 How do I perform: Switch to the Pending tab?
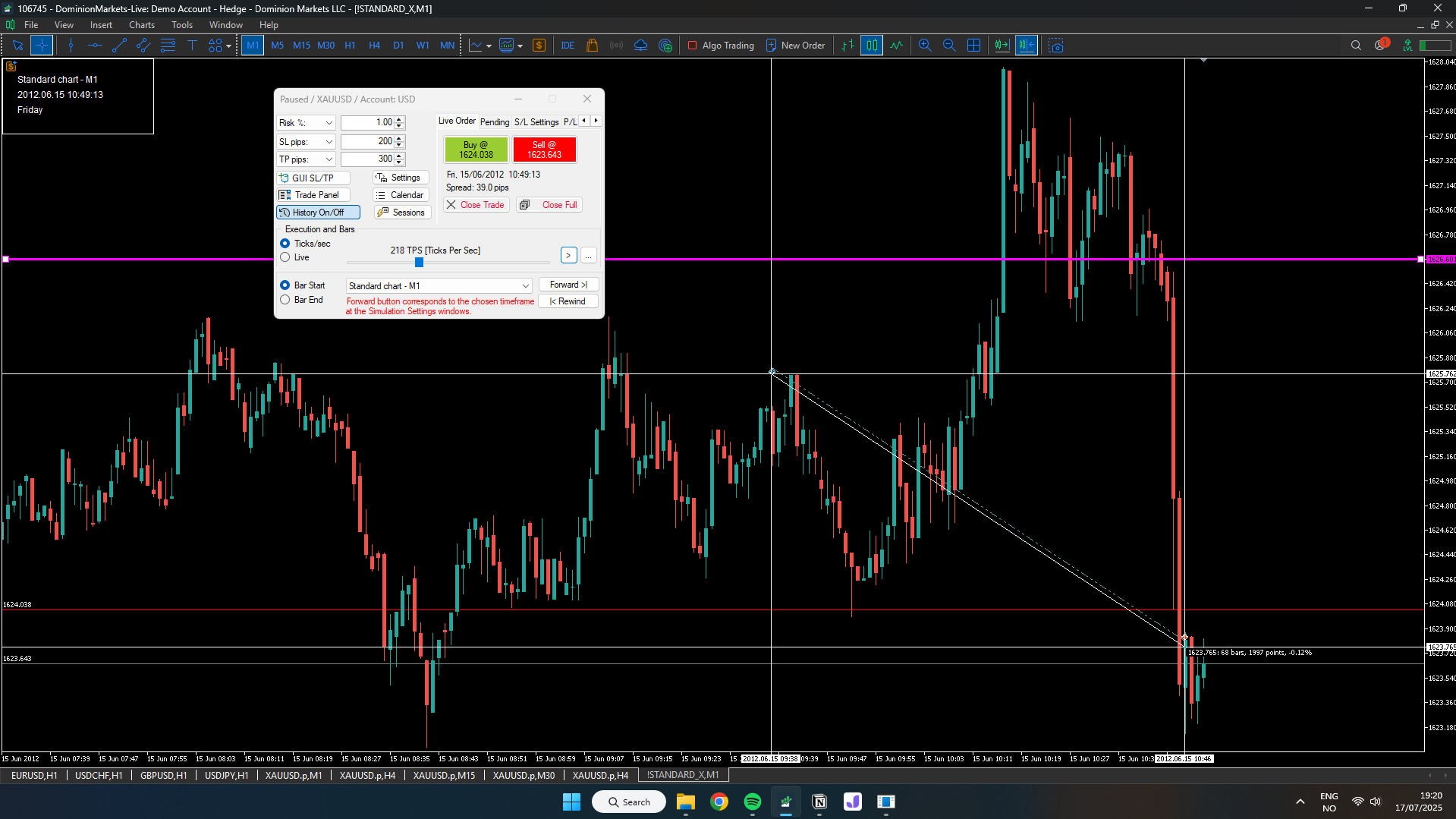tap(495, 122)
